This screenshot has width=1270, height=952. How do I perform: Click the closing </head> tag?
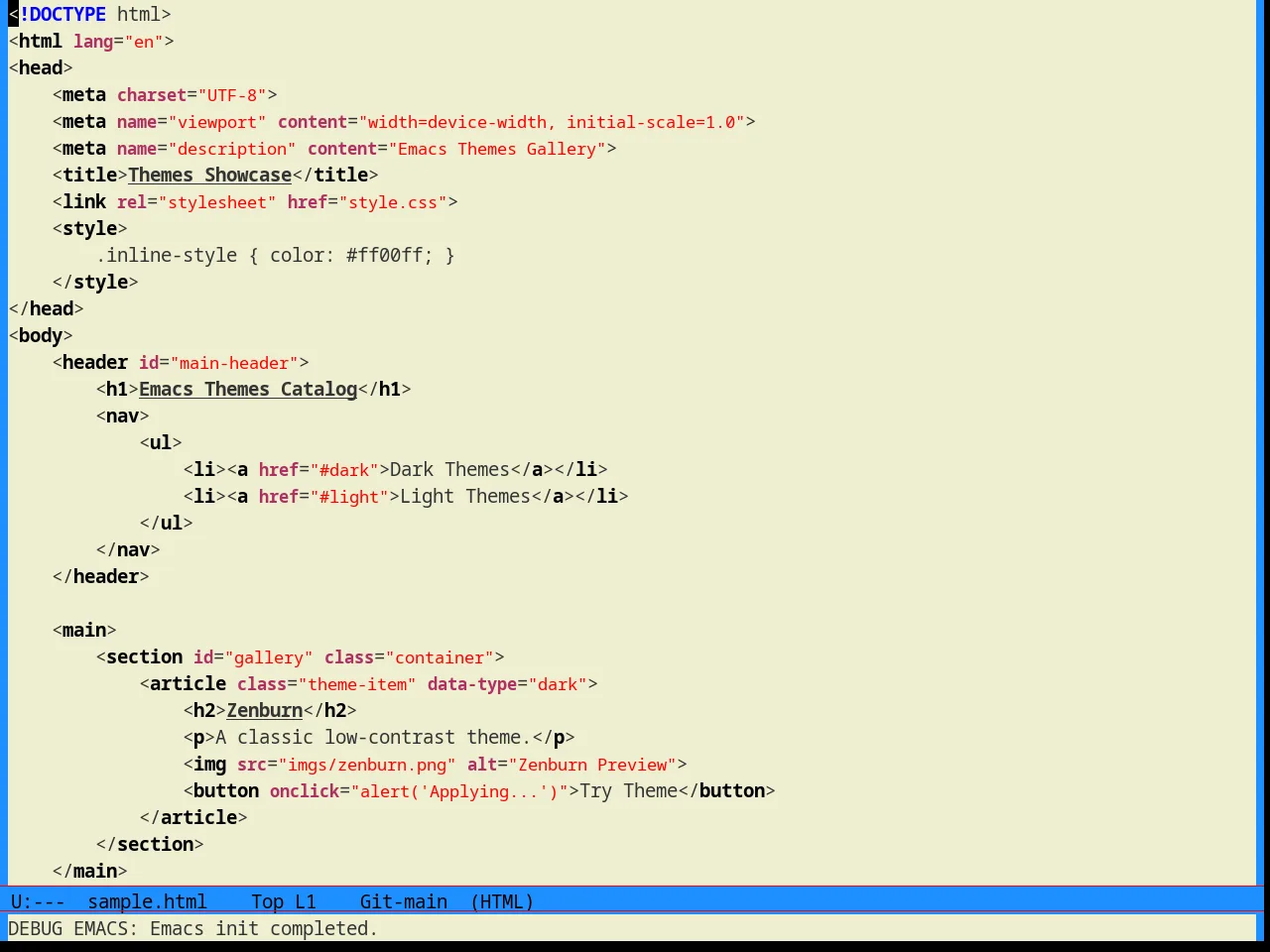46,308
